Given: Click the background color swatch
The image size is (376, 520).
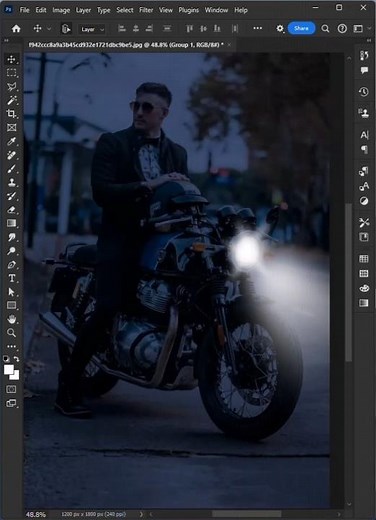Looking at the screenshot, I should 16,376.
